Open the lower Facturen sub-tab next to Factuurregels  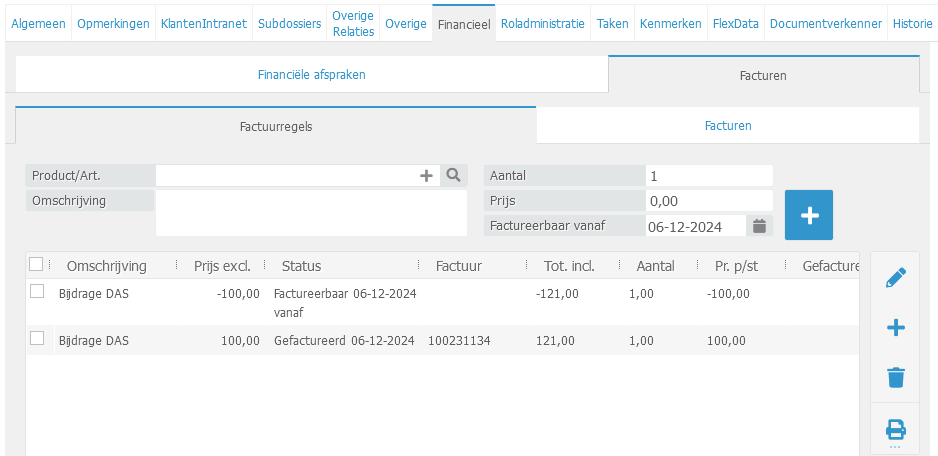728,126
